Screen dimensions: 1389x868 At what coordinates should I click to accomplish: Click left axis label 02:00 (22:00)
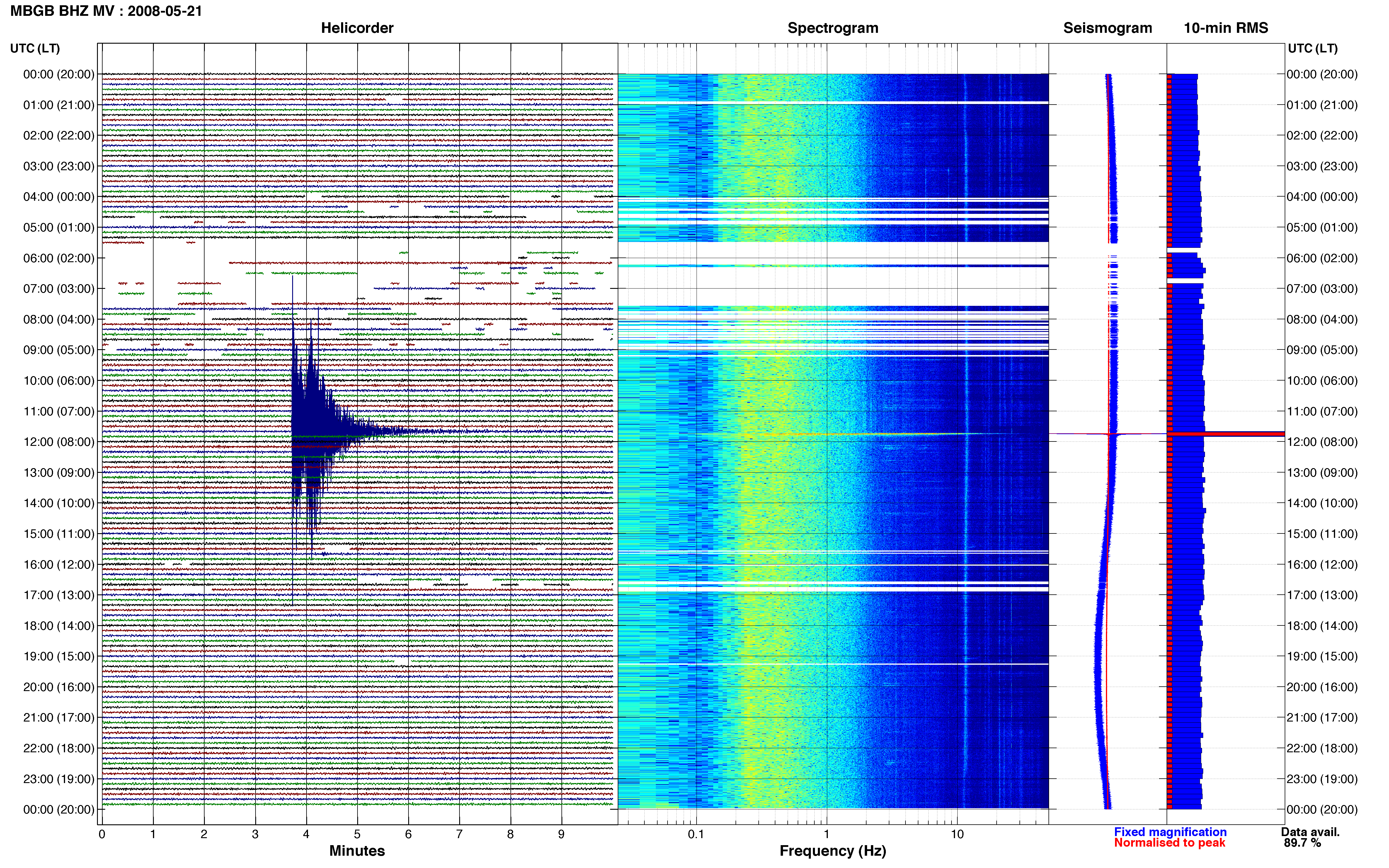tap(59, 135)
